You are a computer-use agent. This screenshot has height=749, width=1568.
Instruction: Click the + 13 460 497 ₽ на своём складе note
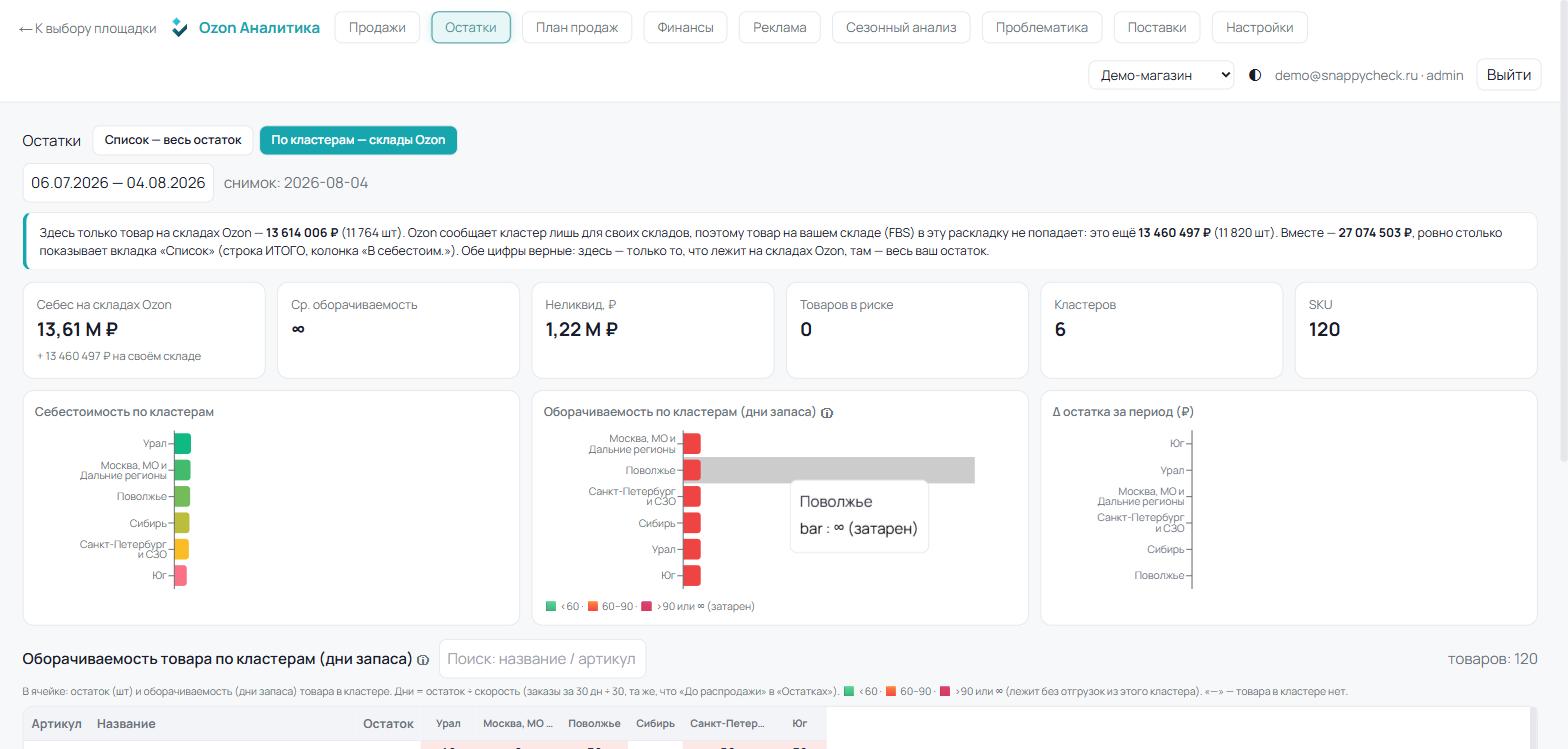(119, 356)
